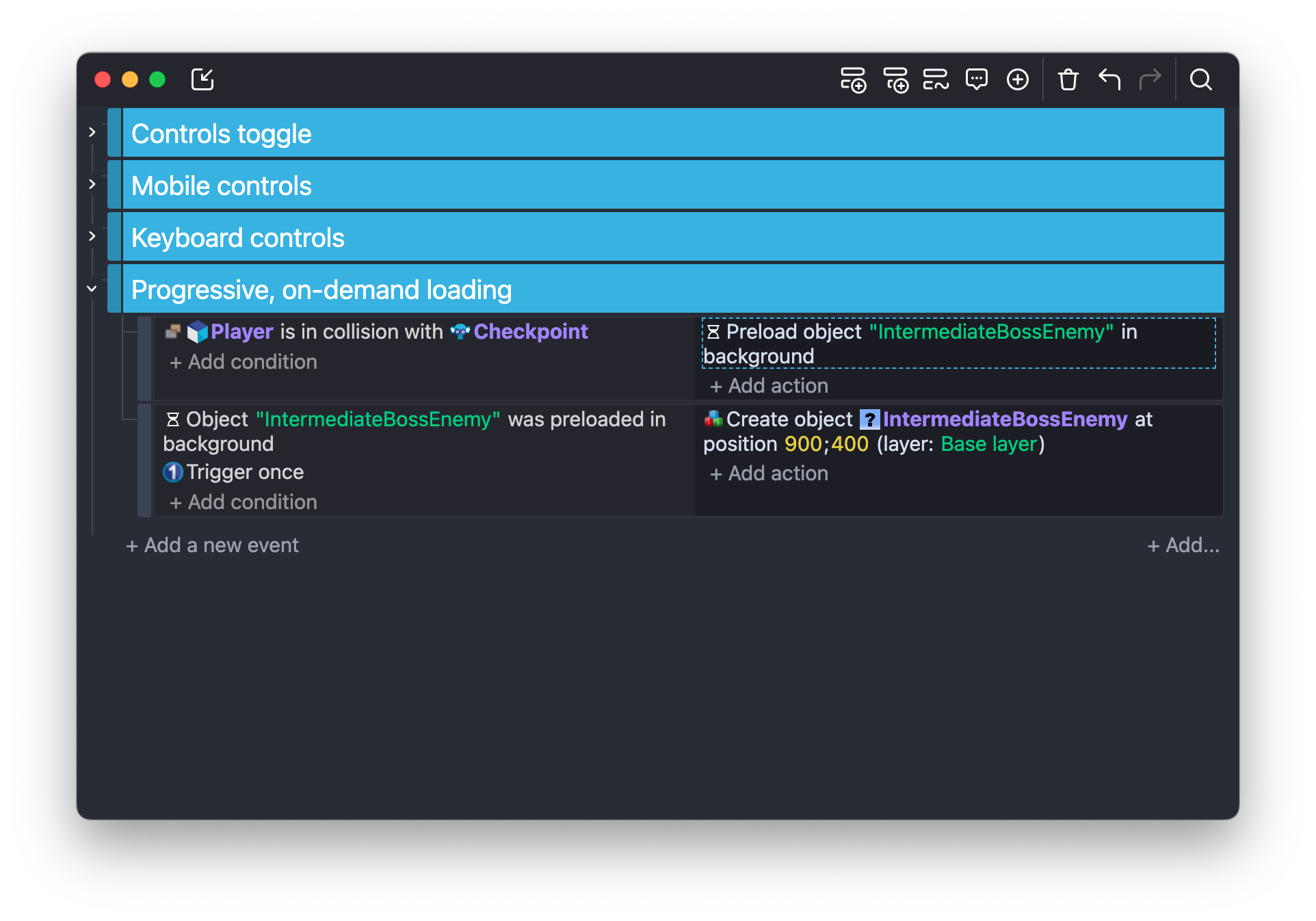Expand the Mobile controls group
This screenshot has width=1316, height=921.
92,184
